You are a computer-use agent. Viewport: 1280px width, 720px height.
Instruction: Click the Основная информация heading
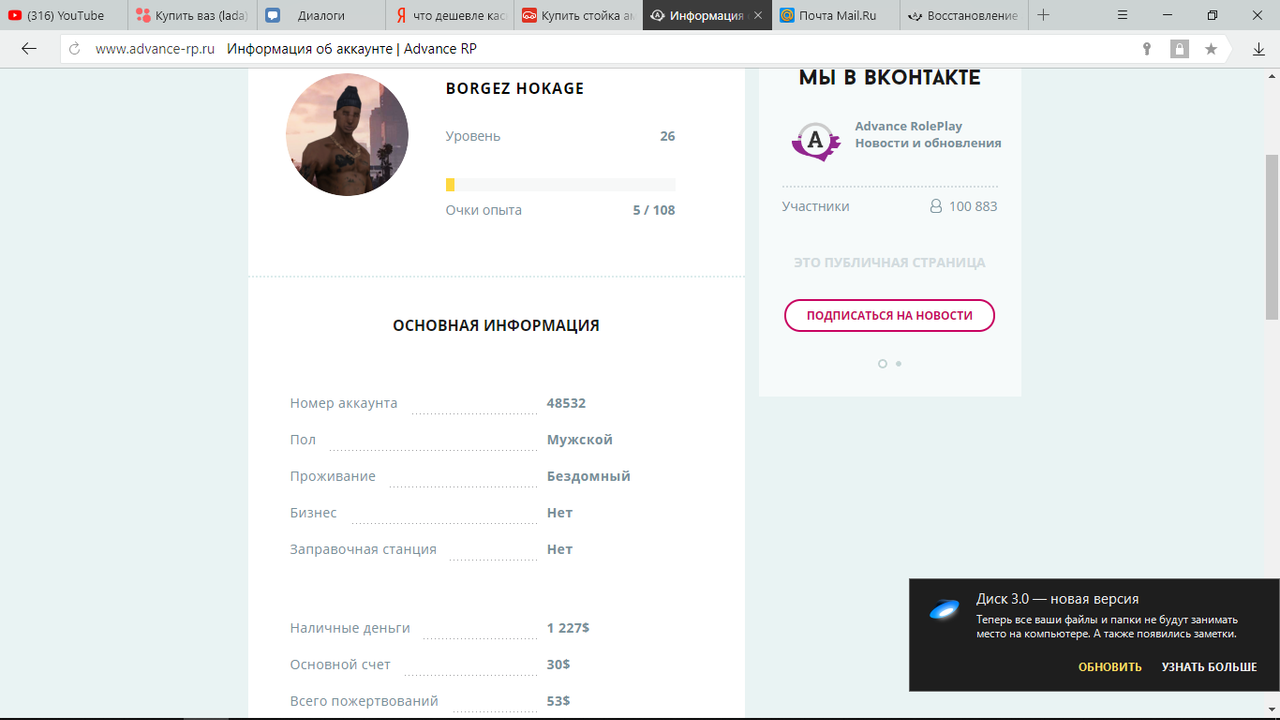point(496,325)
